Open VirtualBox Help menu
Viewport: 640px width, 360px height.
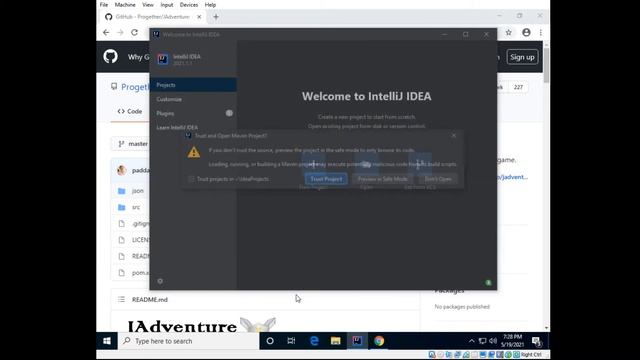[210, 5]
